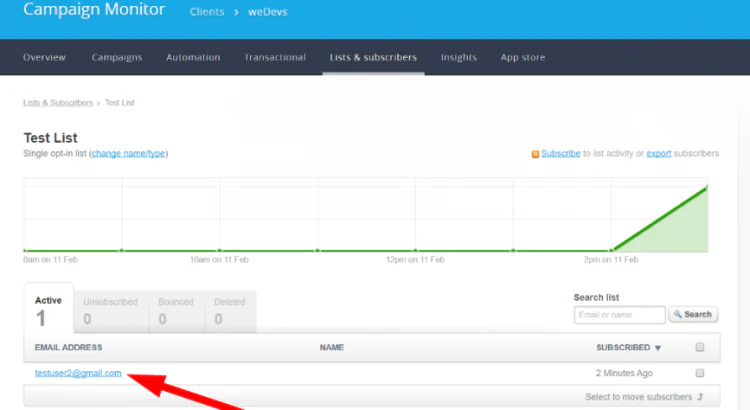Click the graph point at 12pm on 11 Feb
Image resolution: width=750 pixels, height=410 pixels.
coord(415,250)
